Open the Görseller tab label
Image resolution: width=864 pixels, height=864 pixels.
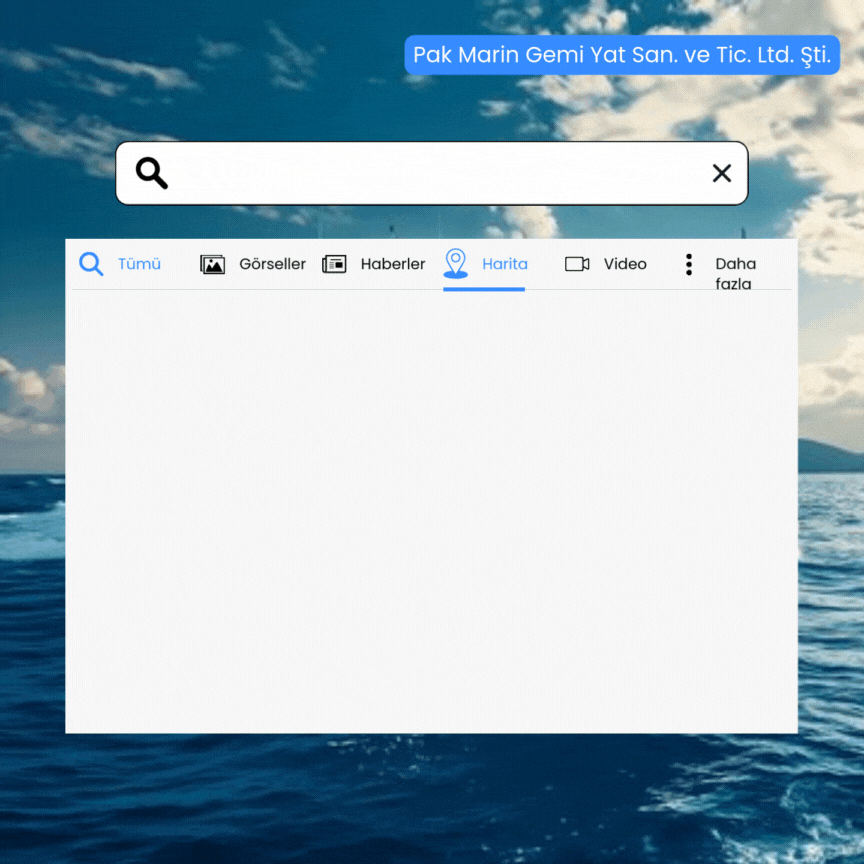click(x=272, y=264)
